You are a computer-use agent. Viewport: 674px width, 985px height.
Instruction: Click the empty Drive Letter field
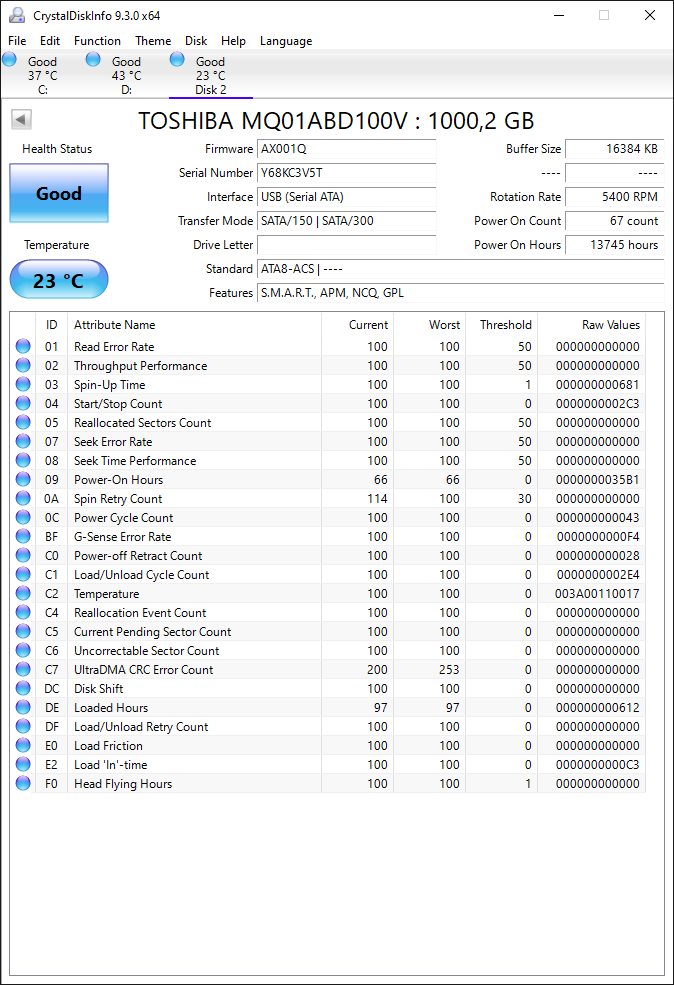coord(347,244)
